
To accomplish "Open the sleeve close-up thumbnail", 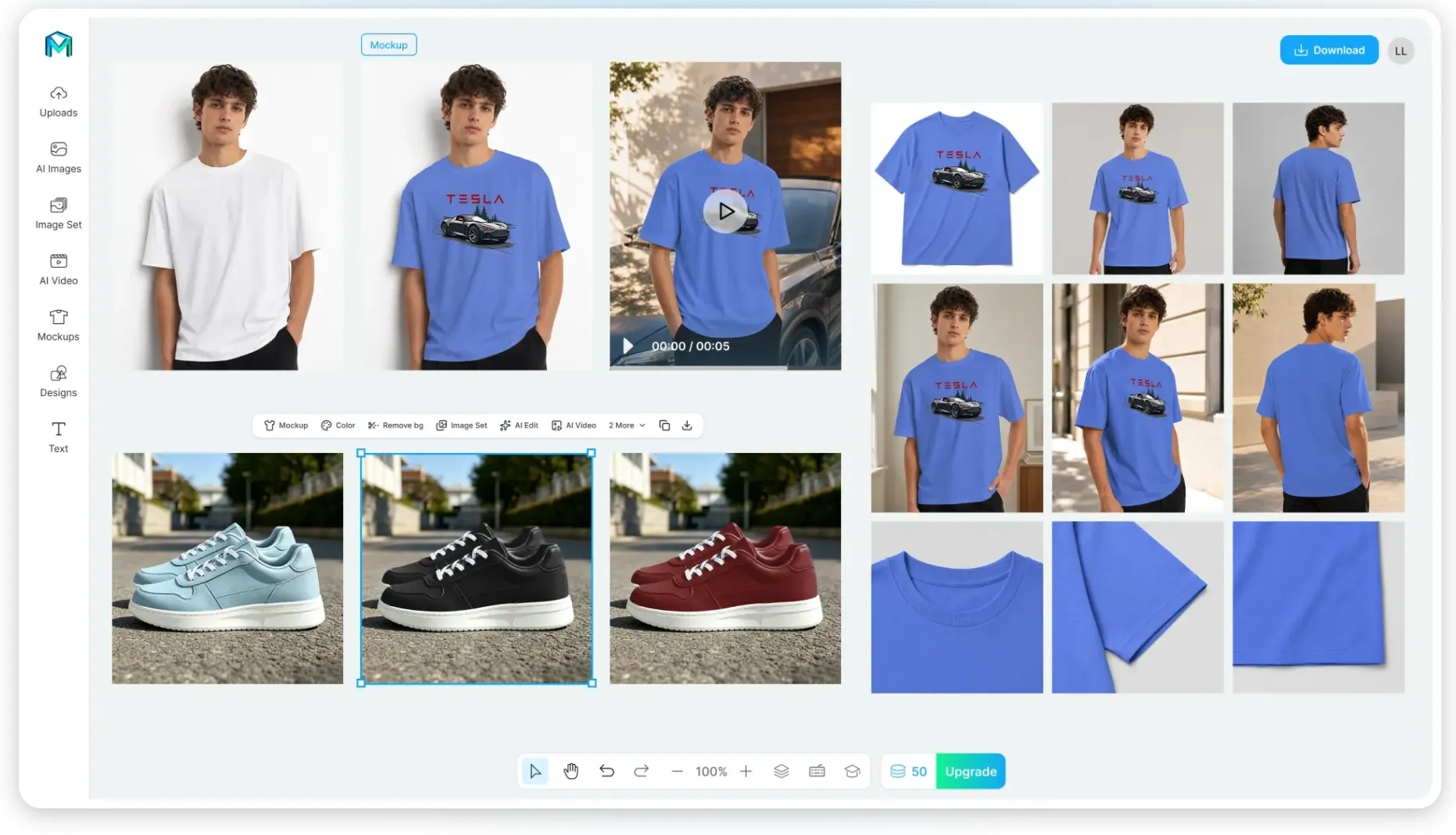I will 1137,607.
